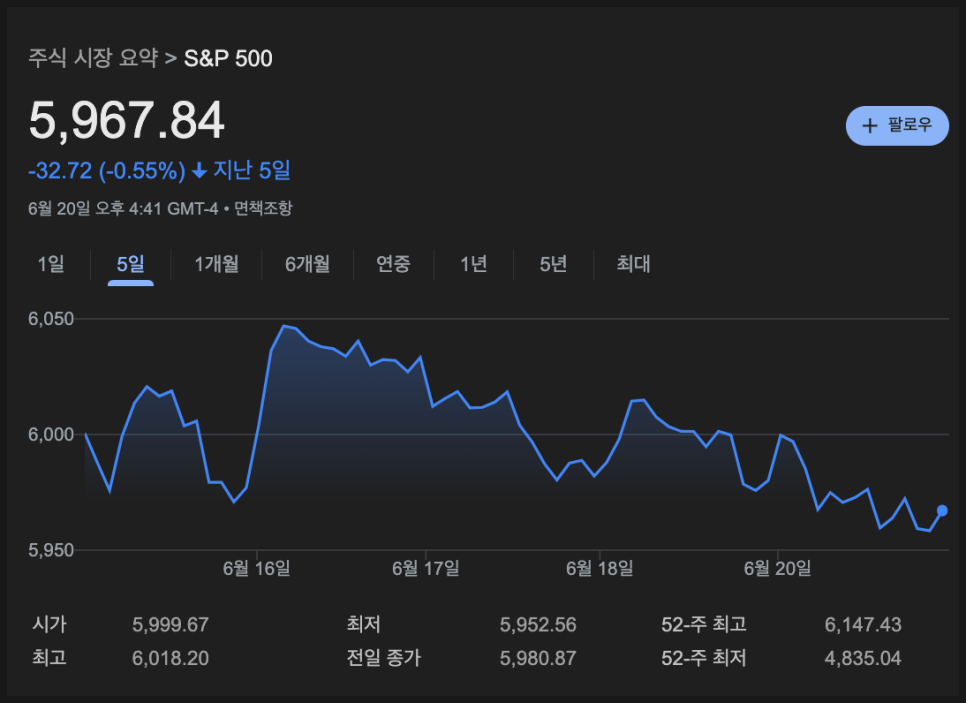Click the 52-주 최고 value 6,147.43
This screenshot has width=966, height=703.
pyautogui.click(x=862, y=625)
